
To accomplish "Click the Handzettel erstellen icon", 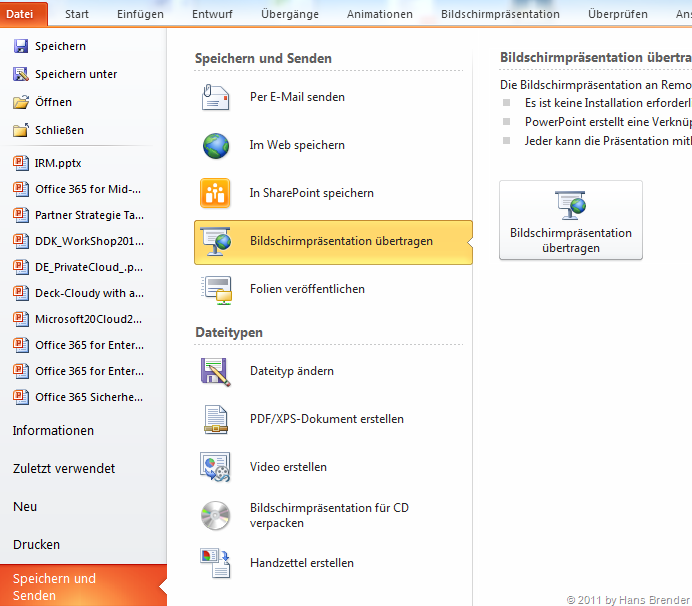I will click(x=216, y=563).
